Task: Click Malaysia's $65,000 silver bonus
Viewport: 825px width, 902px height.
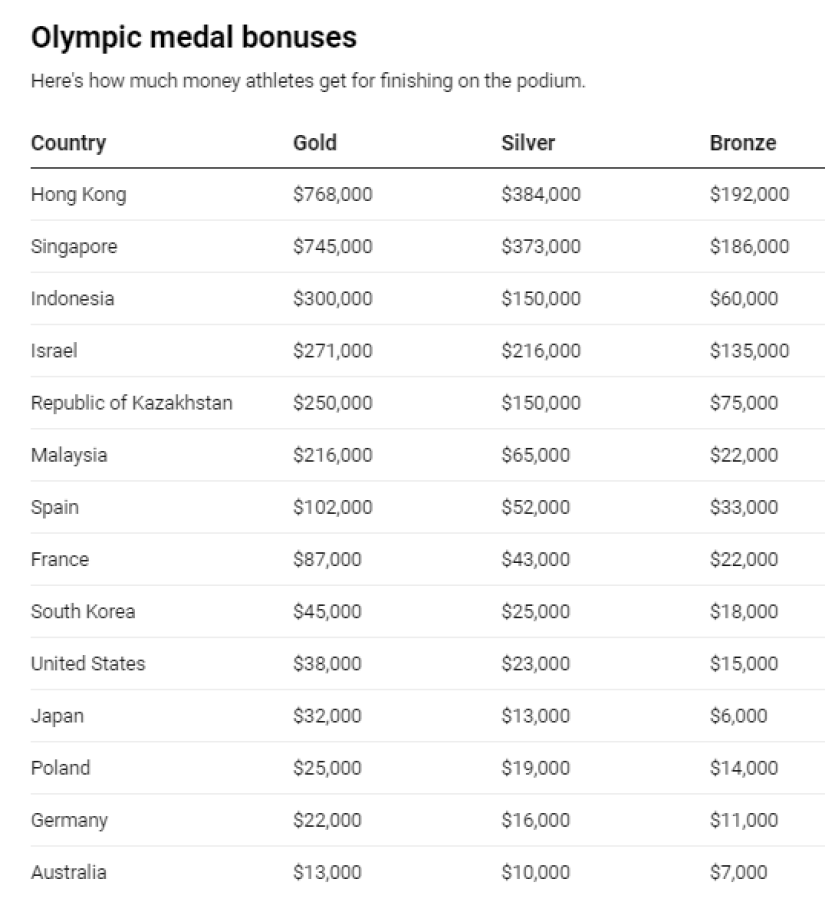Action: [535, 455]
